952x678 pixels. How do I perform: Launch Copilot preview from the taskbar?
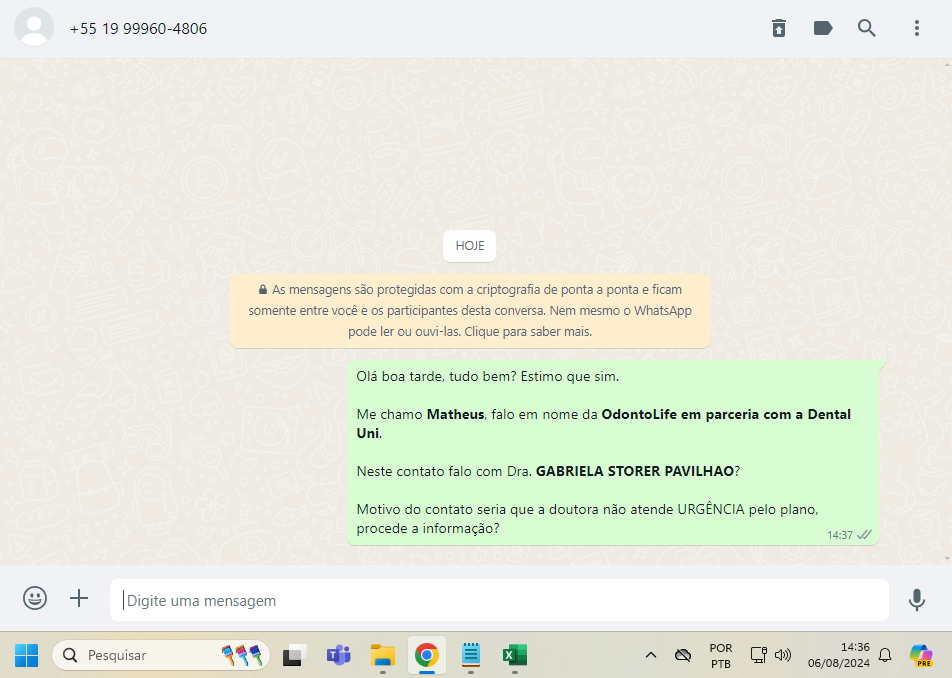coord(921,656)
